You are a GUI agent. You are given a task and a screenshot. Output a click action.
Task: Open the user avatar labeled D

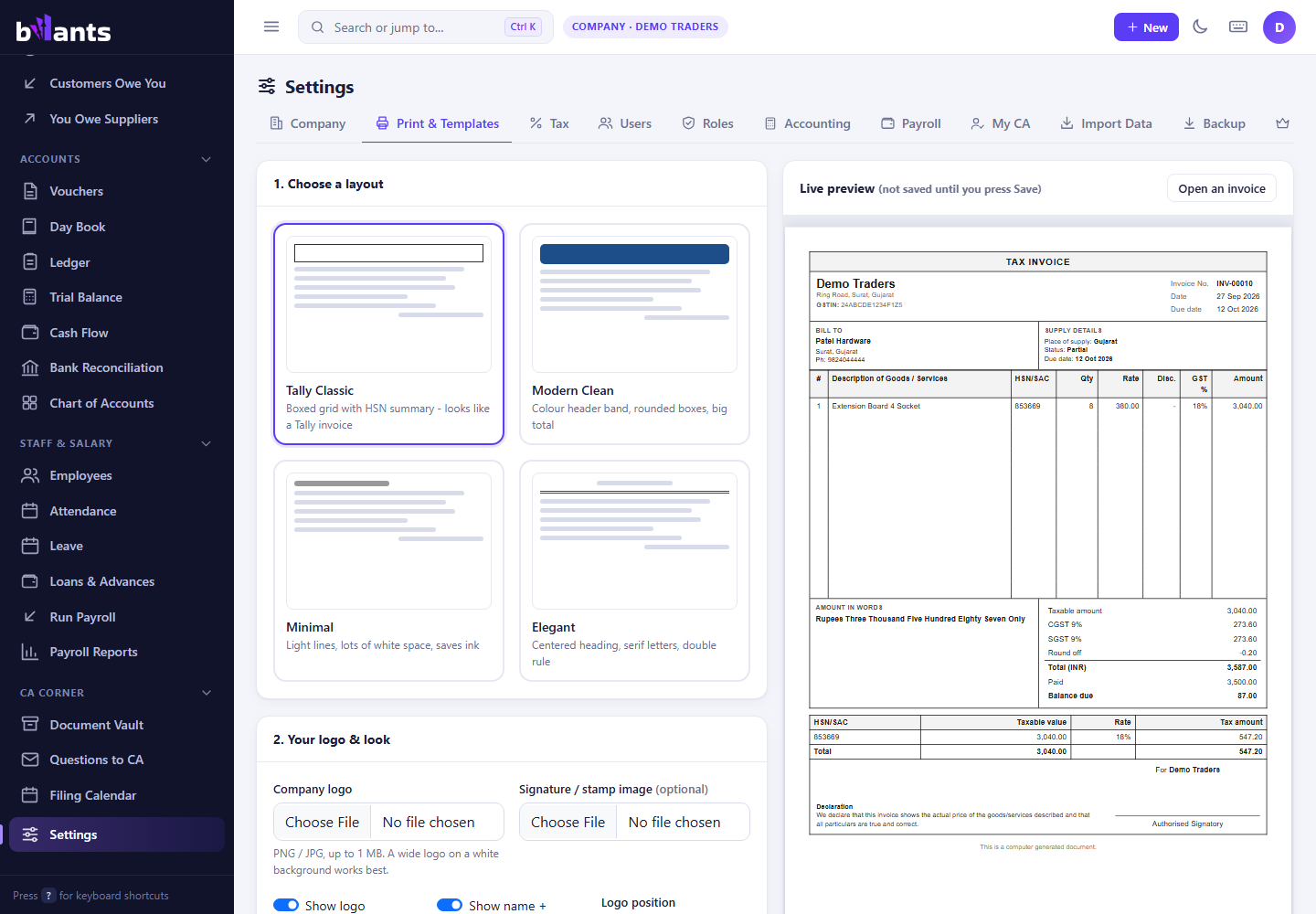click(x=1279, y=27)
